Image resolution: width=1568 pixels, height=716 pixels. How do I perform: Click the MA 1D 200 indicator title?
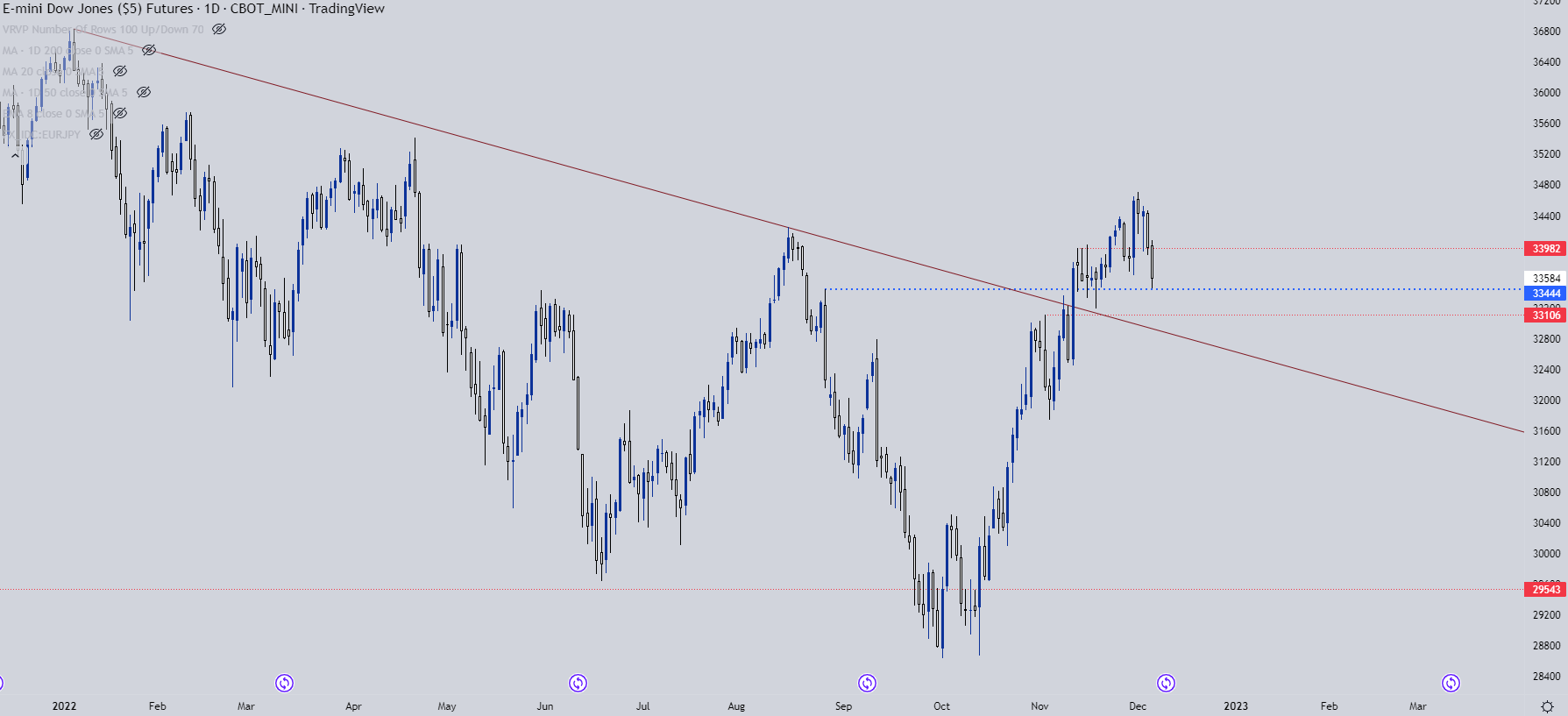(x=67, y=51)
